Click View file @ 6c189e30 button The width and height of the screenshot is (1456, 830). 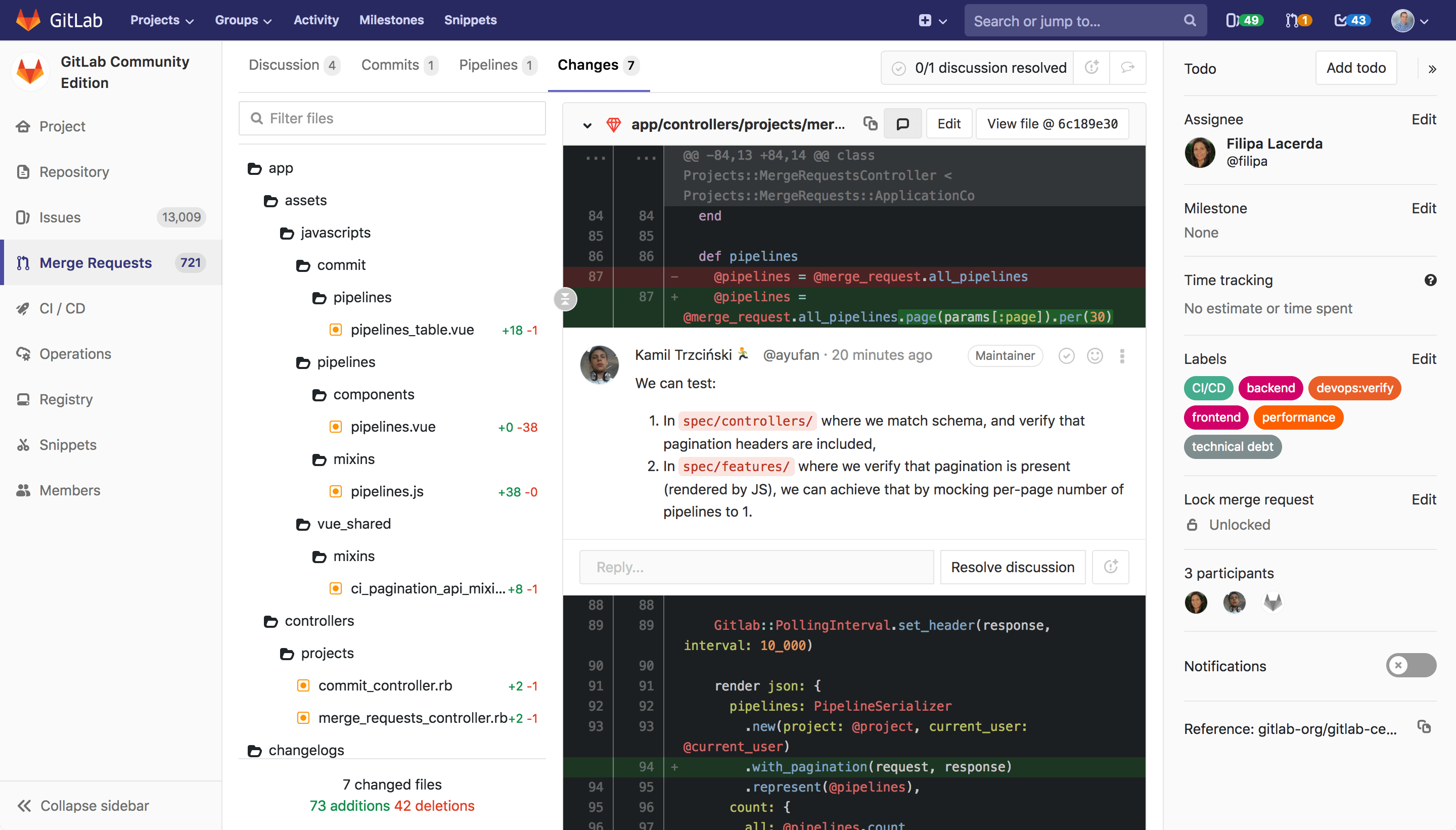click(1053, 124)
